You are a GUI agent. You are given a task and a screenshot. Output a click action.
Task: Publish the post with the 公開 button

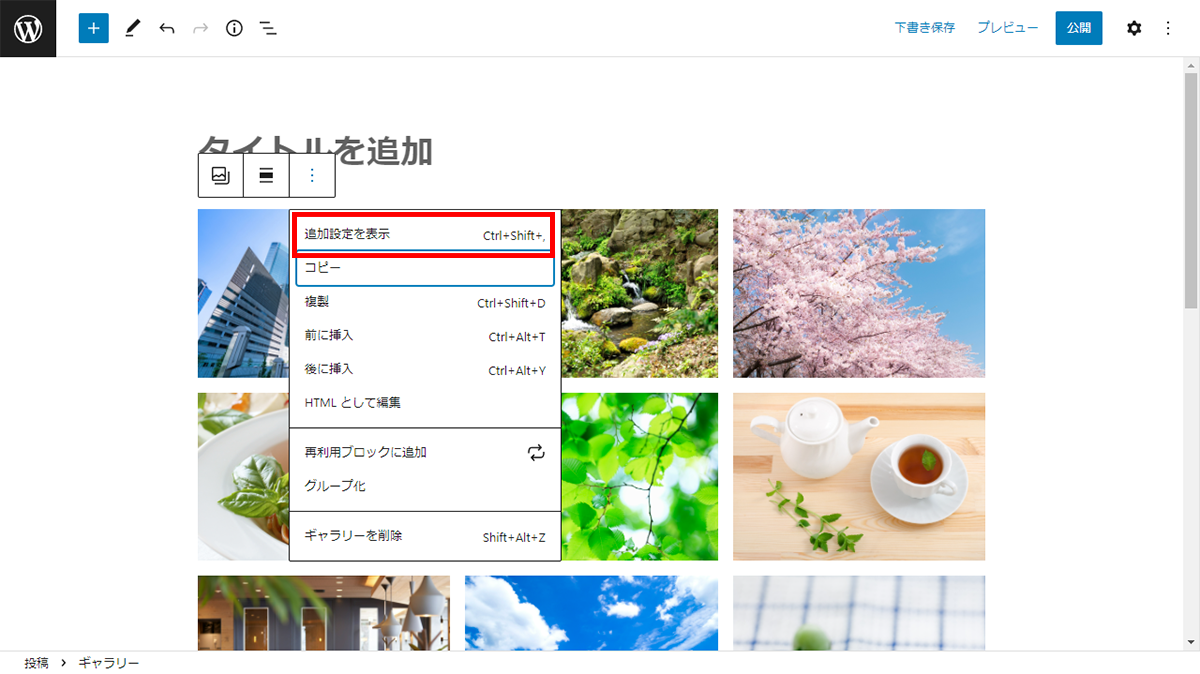(x=1078, y=28)
